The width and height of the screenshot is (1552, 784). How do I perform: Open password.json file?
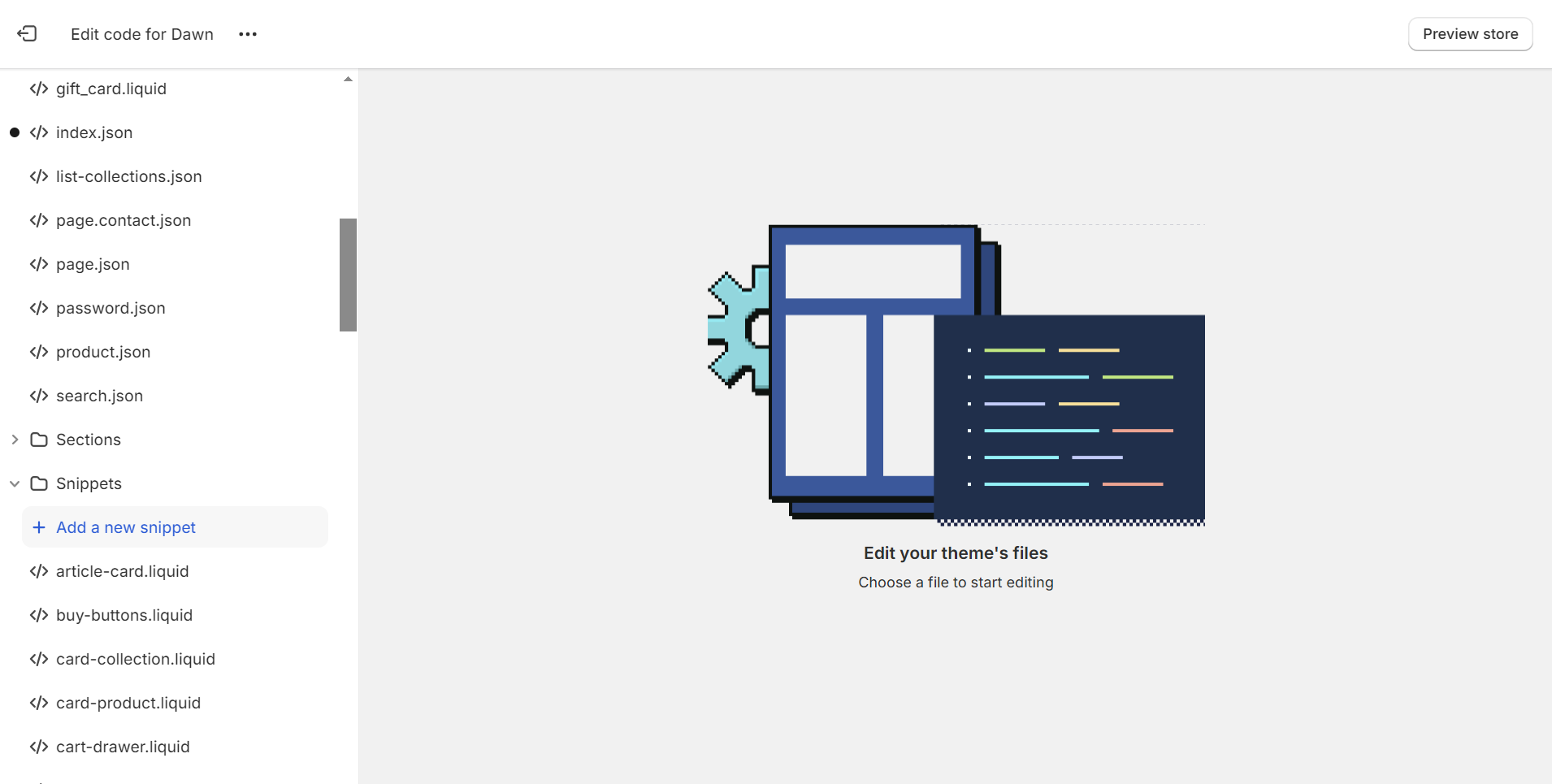[111, 308]
